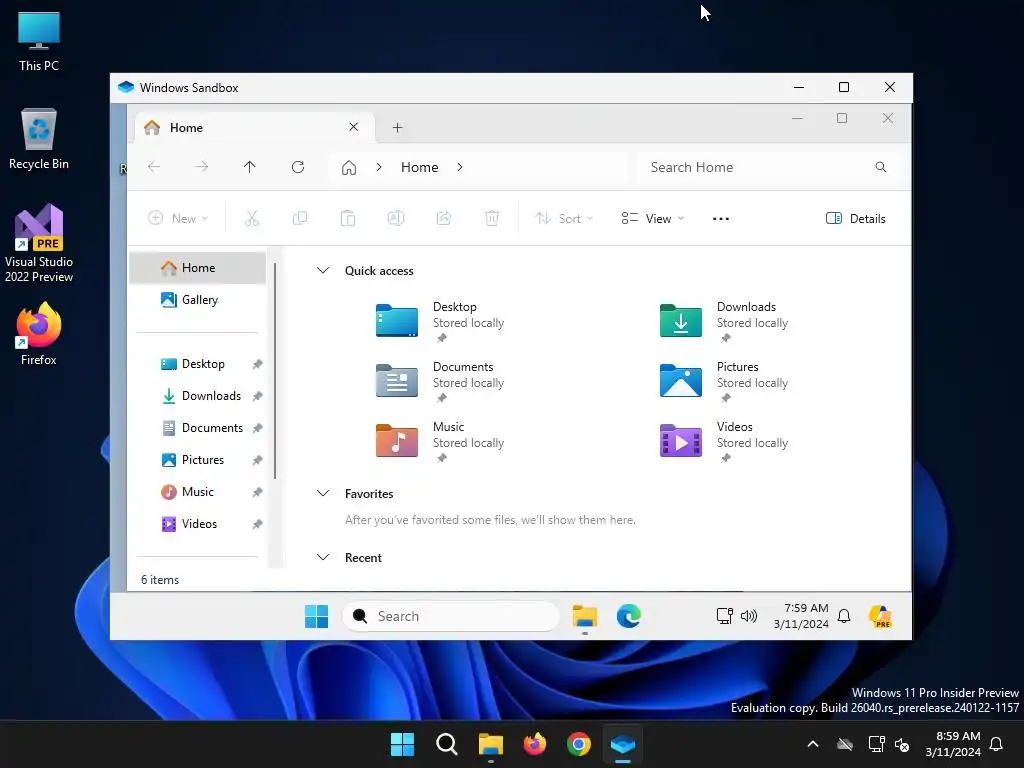
Task: Select Videos in navigation pane
Action: [197, 524]
